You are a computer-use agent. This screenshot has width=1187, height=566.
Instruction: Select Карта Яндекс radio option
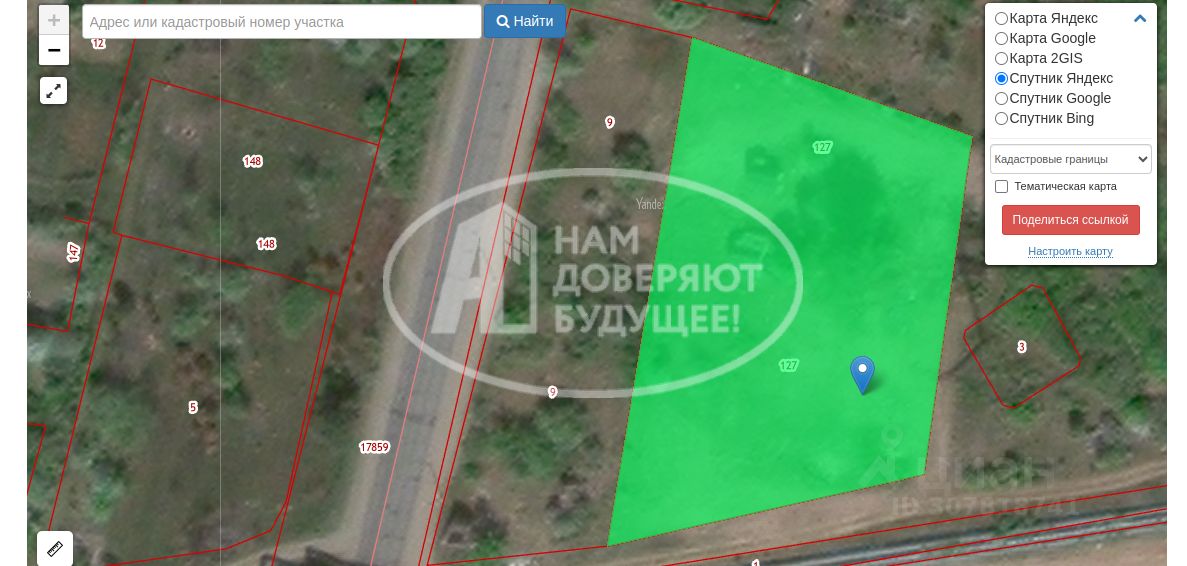pos(1001,18)
